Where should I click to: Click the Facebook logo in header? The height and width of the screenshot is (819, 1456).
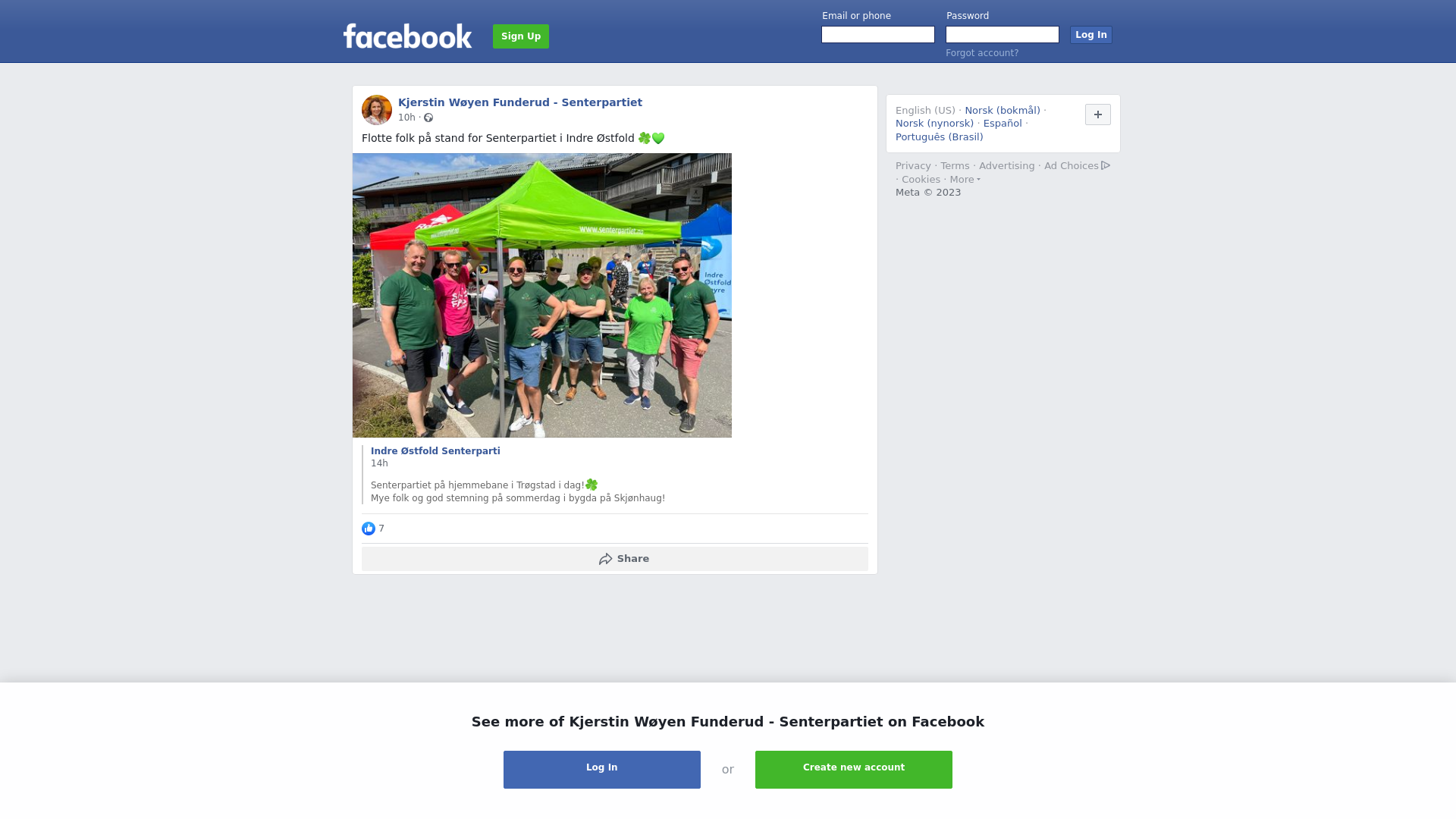click(407, 36)
